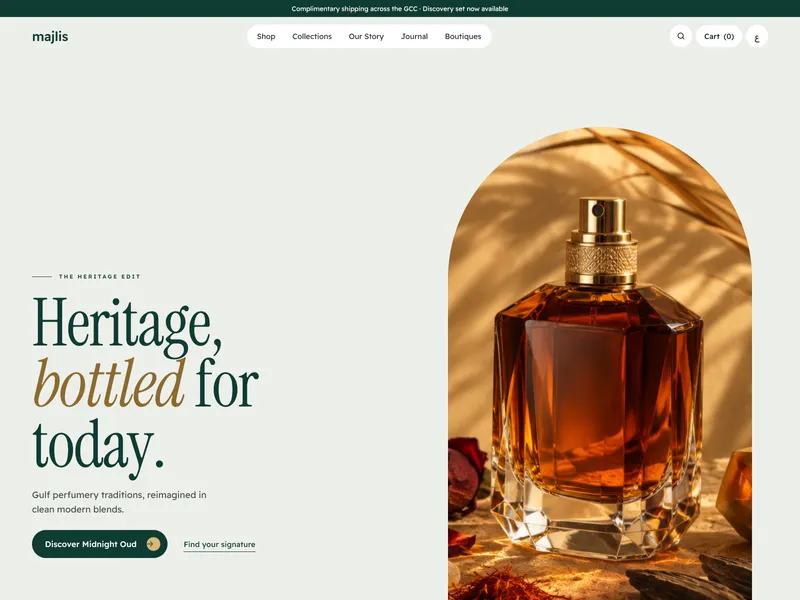Click arrow icon in Discover Midnight Oud button
Viewport: 800px width, 600px height.
point(153,544)
